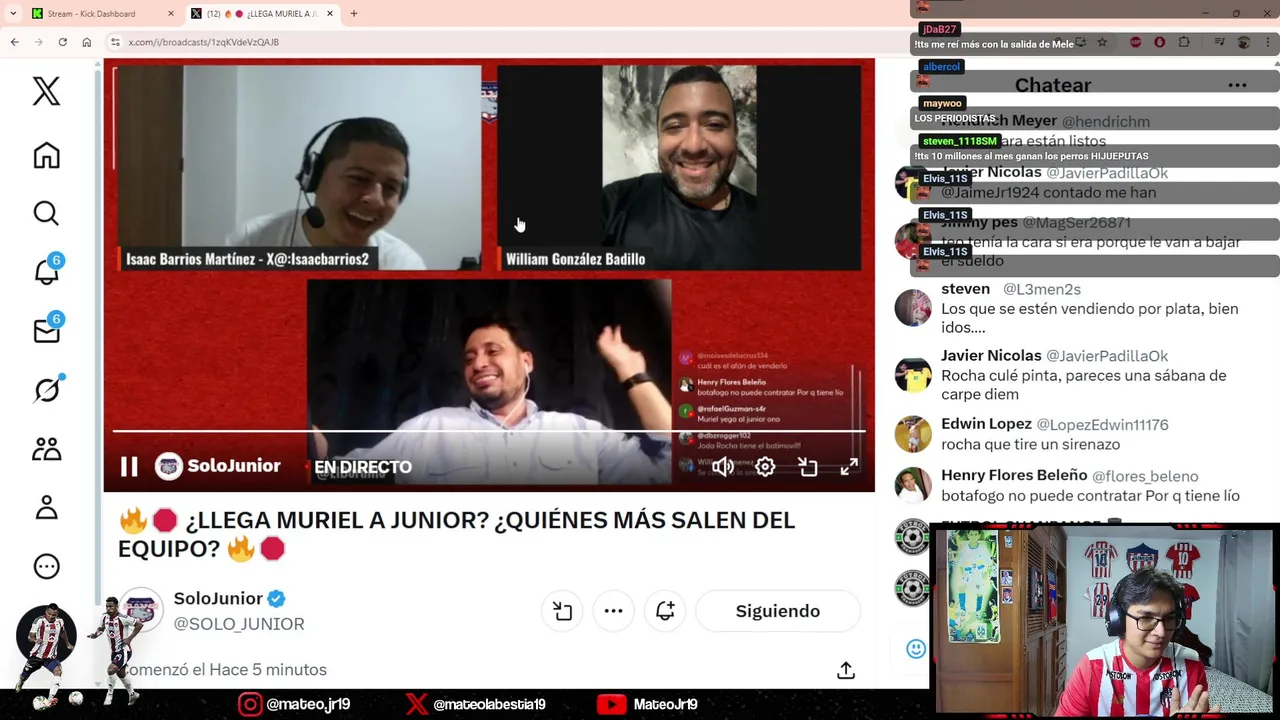Open the @SOLO_JUNIOR handle link
Image resolution: width=1280 pixels, height=720 pixels.
pos(239,624)
